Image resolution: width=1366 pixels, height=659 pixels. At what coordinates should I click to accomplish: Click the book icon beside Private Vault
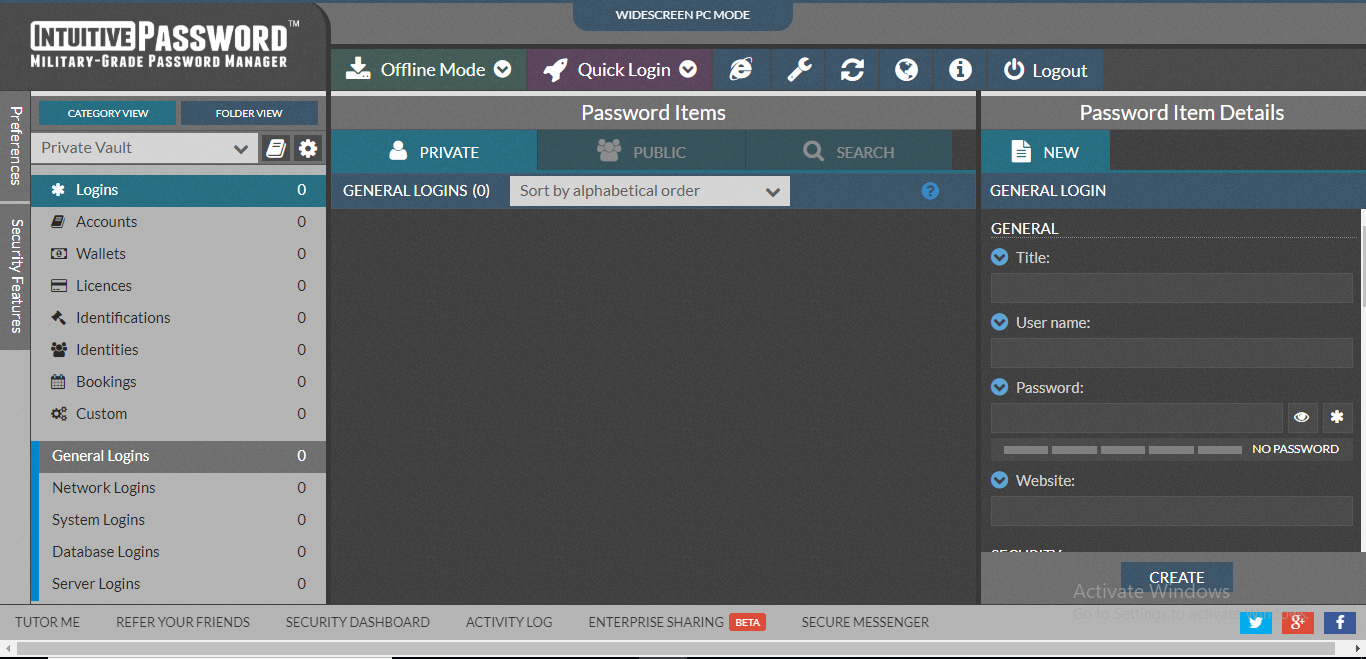pyautogui.click(x=276, y=148)
